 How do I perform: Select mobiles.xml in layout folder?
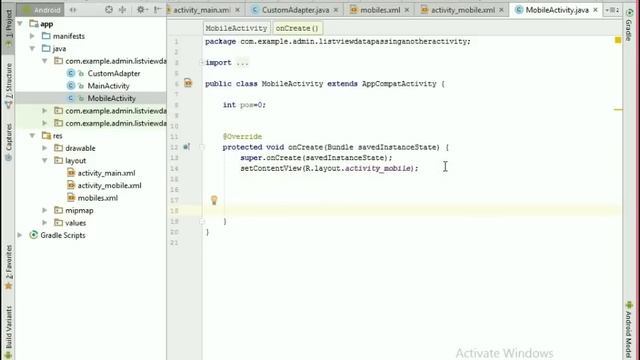pyautogui.click(x=98, y=198)
